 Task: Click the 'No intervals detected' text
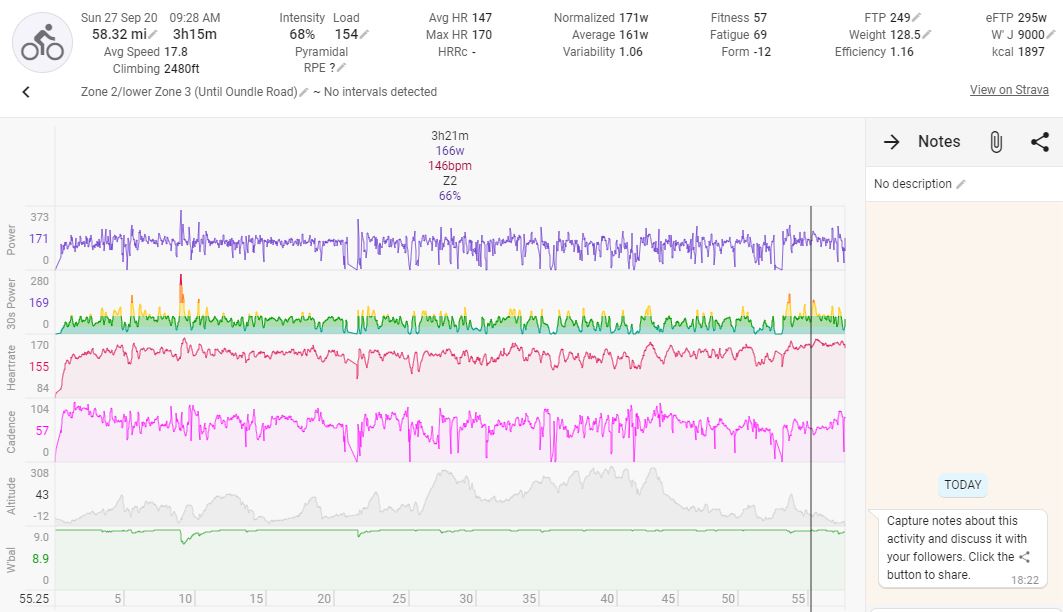pos(380,92)
